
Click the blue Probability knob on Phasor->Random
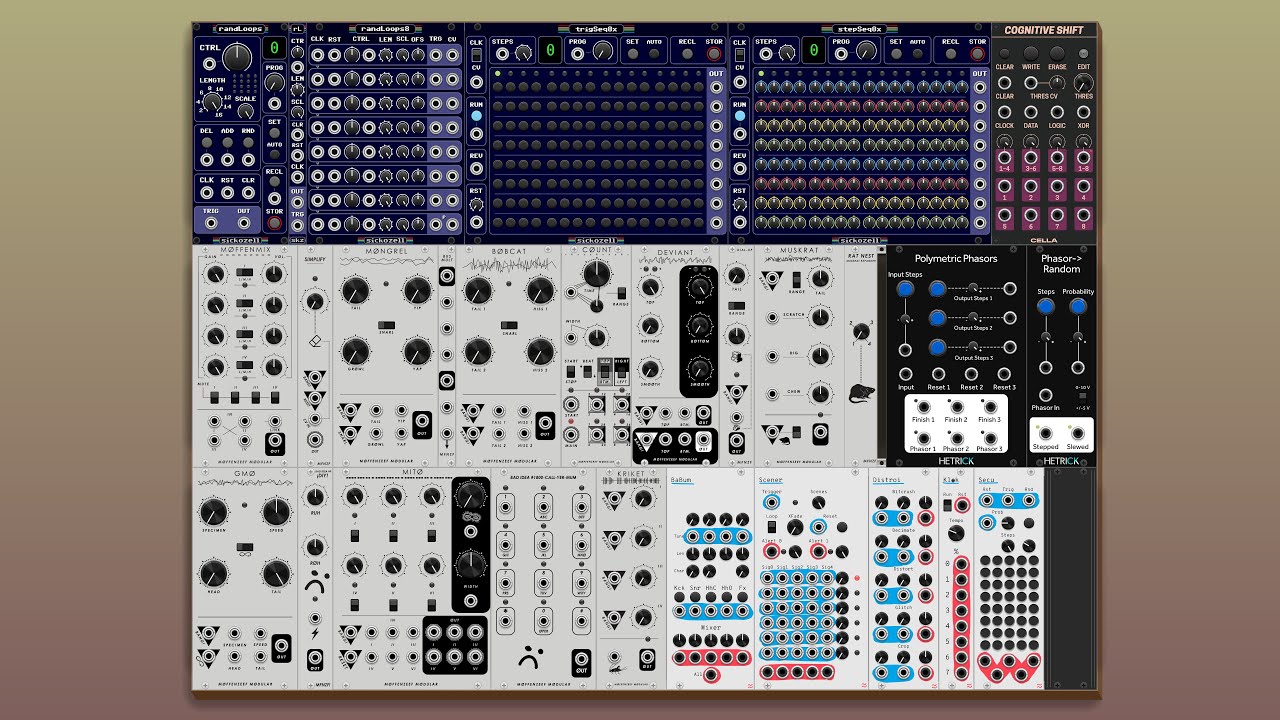point(1078,307)
